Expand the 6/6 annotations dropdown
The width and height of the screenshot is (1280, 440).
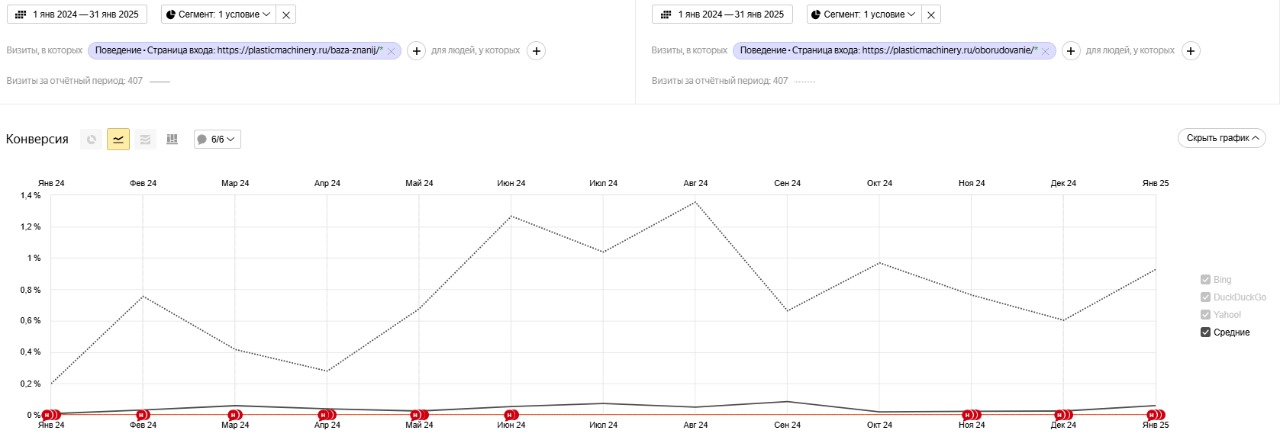(217, 139)
